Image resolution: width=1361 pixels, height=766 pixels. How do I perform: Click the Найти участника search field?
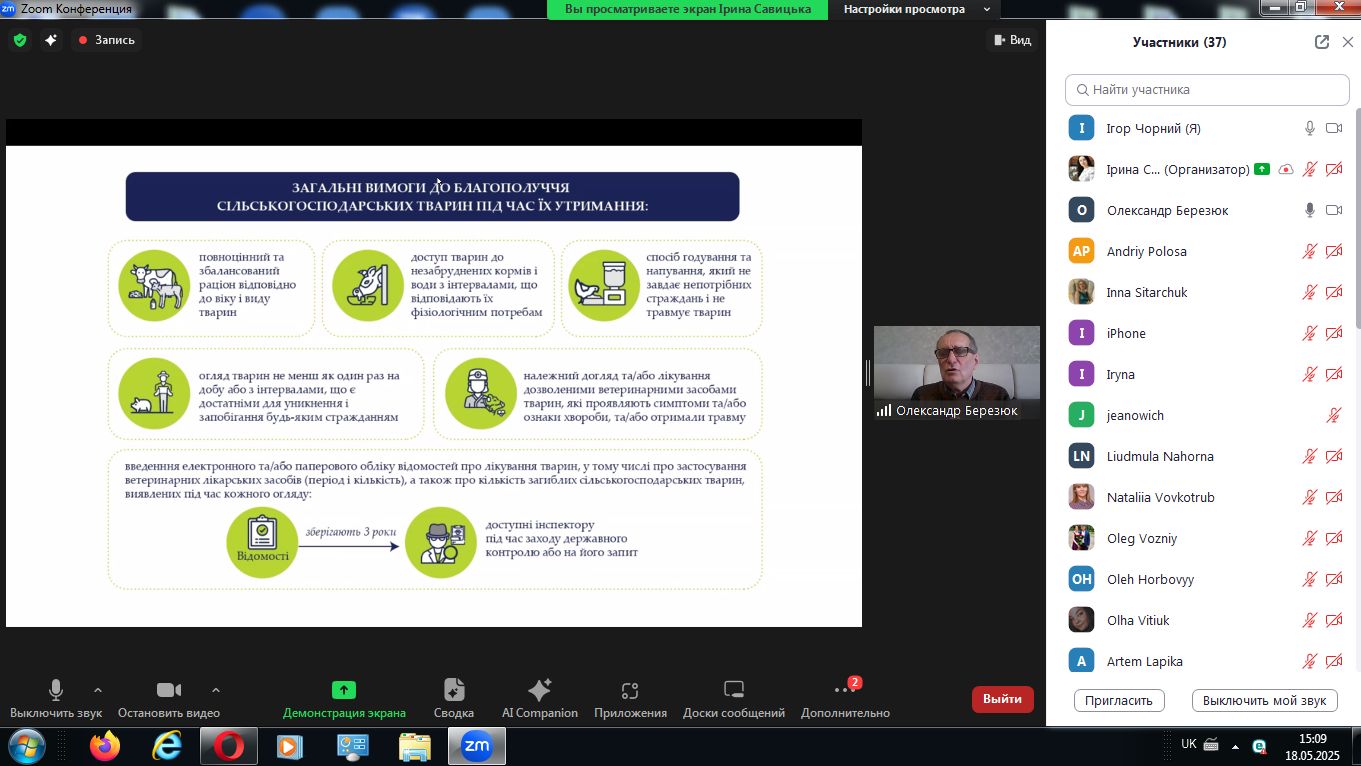pos(1207,89)
